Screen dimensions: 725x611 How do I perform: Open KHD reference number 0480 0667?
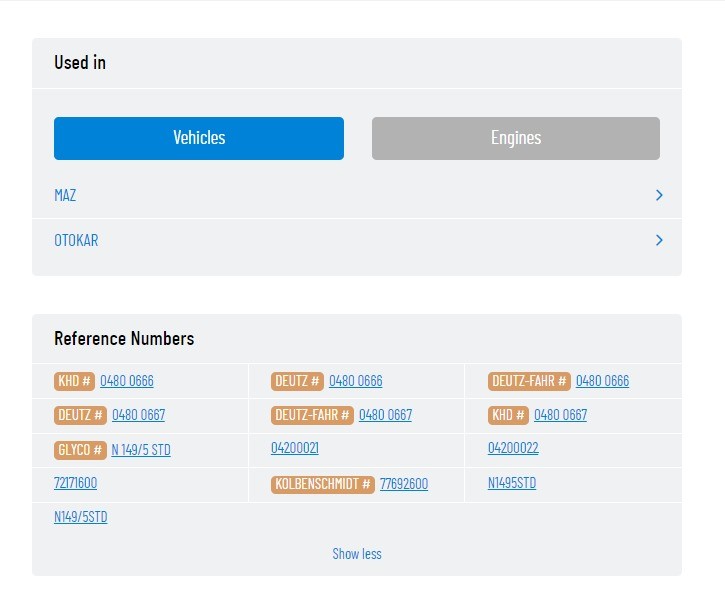560,415
